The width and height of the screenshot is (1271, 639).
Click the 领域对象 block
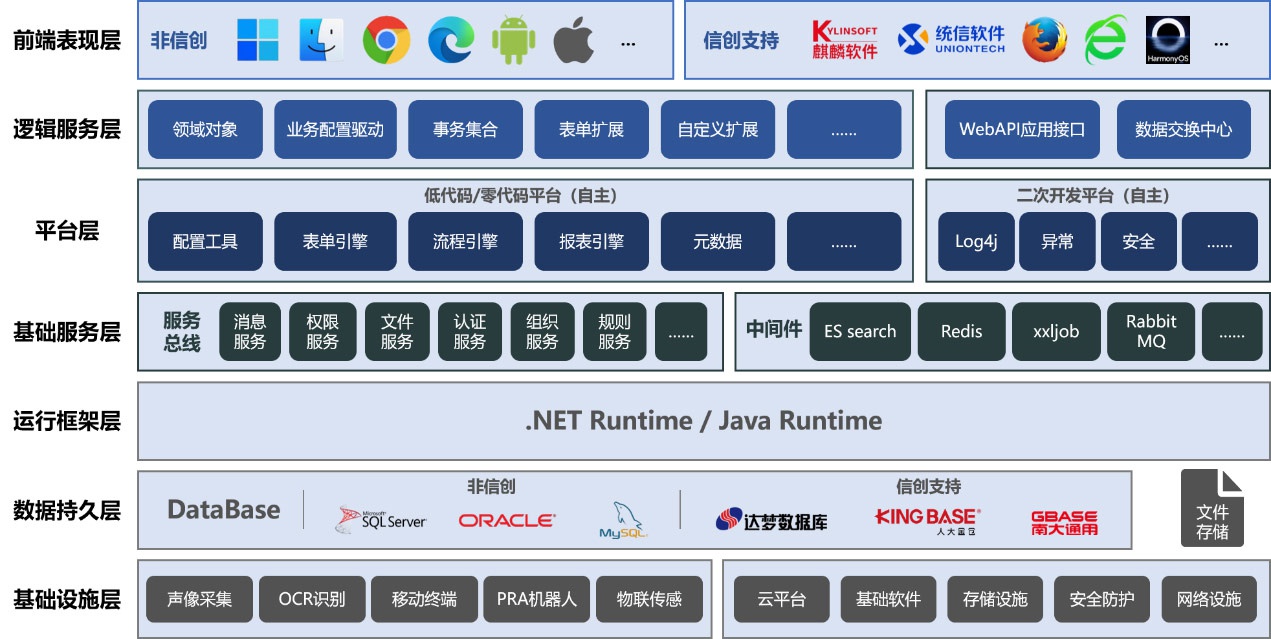pos(205,130)
